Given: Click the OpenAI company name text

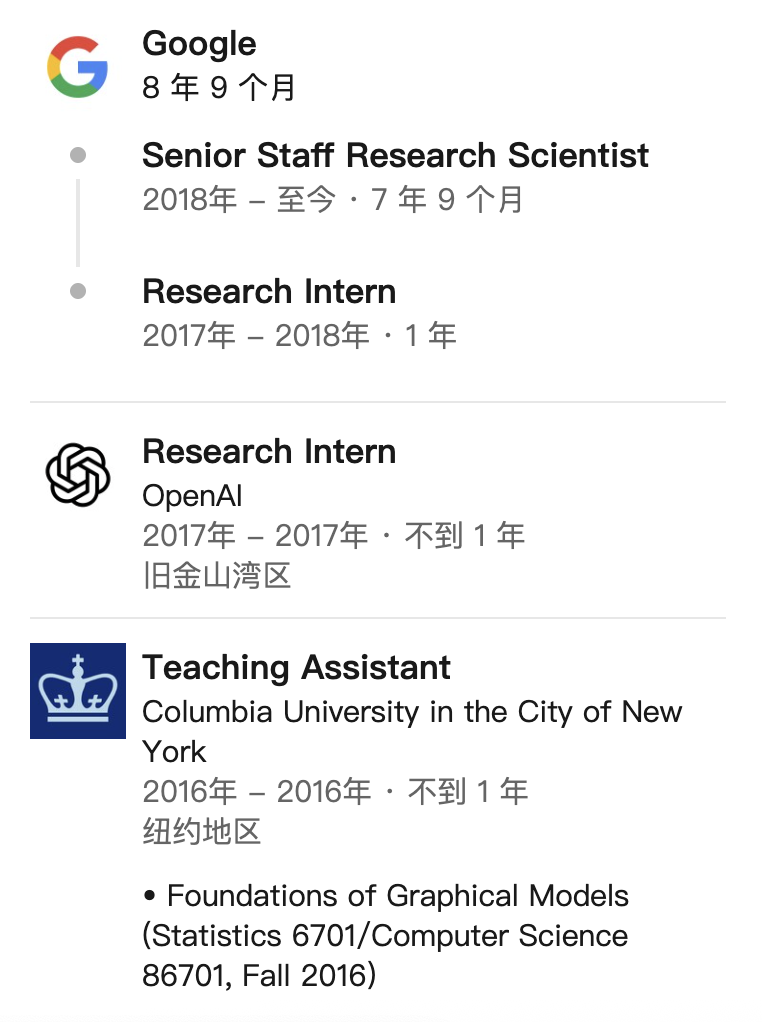Looking at the screenshot, I should [192, 496].
